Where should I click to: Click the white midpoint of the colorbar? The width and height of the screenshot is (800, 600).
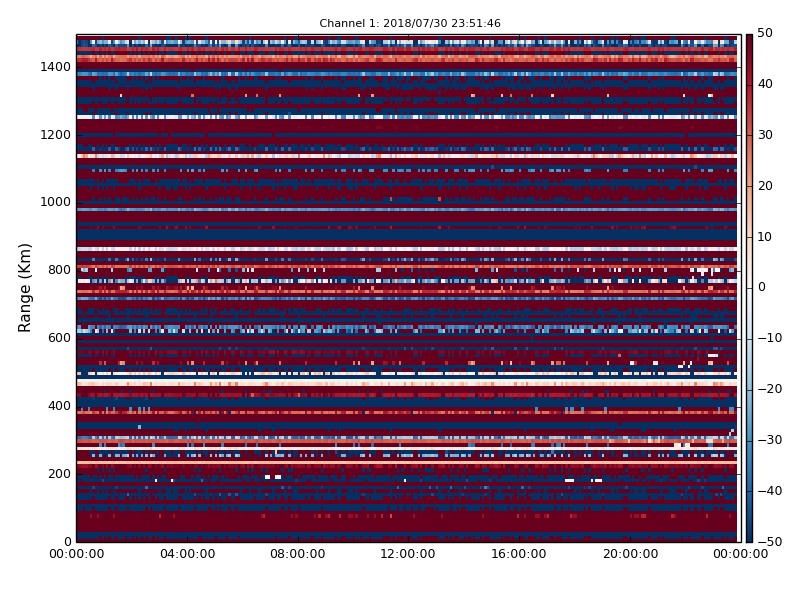point(749,288)
